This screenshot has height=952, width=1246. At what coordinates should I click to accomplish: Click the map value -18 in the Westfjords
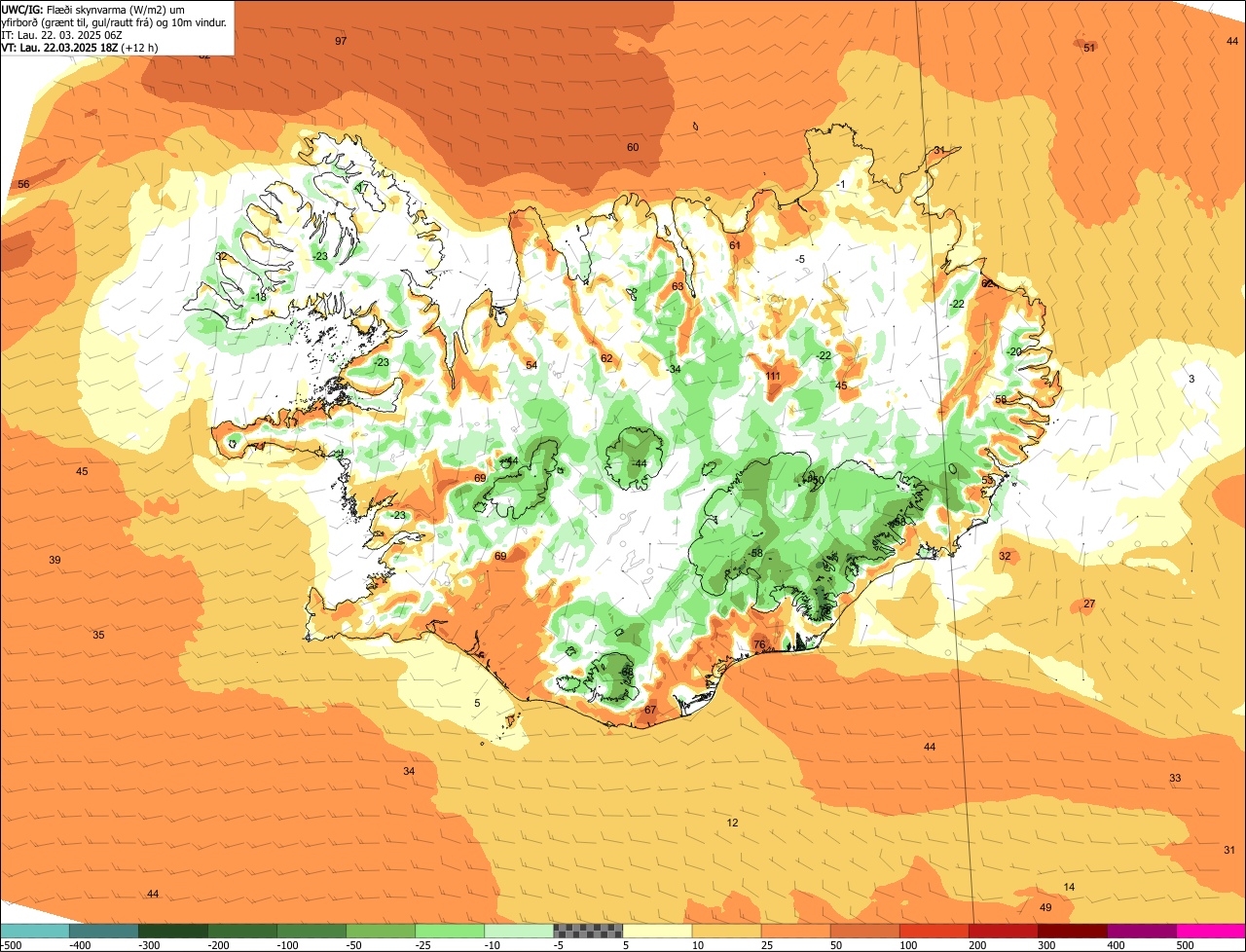coord(258,297)
